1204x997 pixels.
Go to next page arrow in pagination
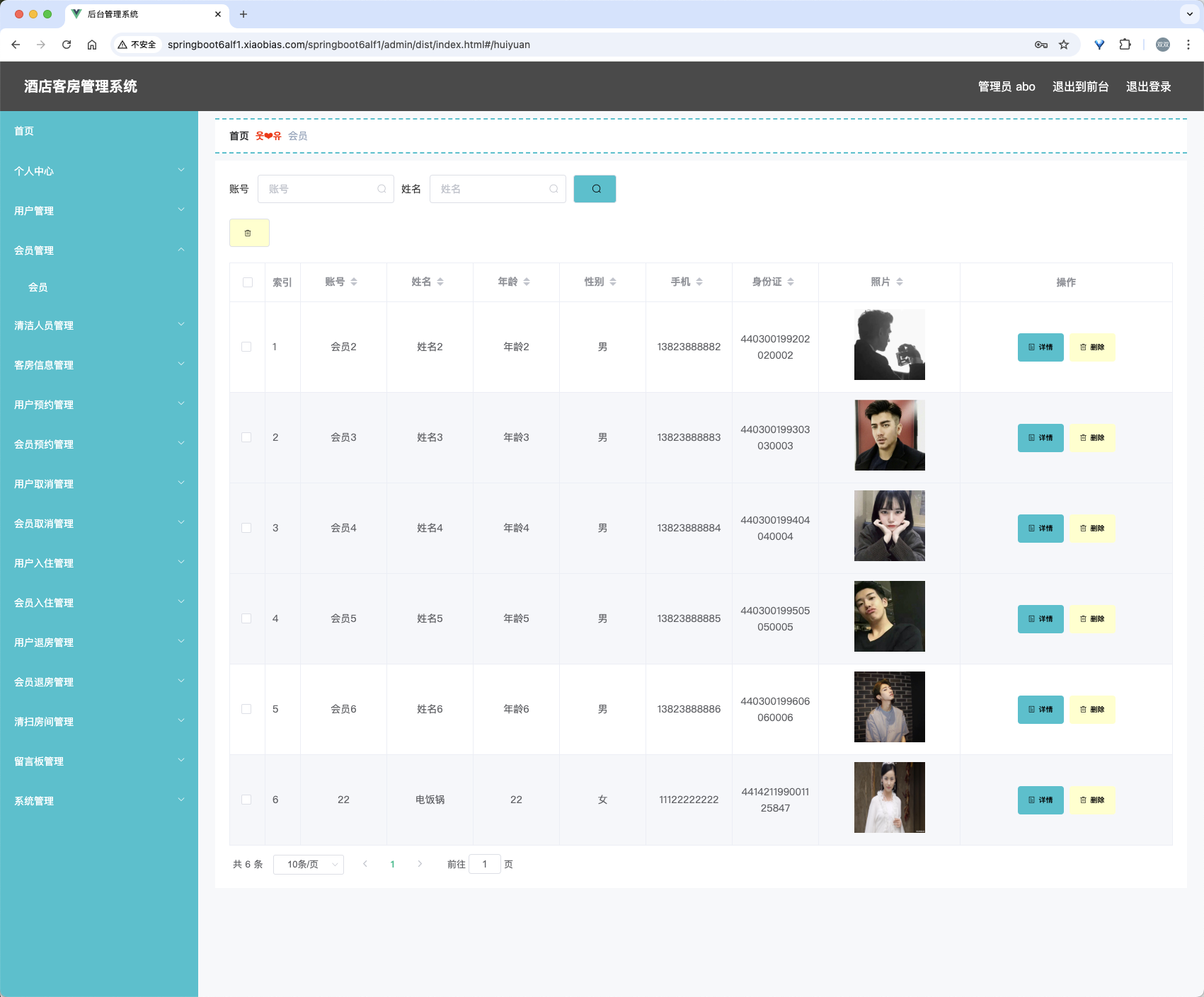(x=420, y=864)
